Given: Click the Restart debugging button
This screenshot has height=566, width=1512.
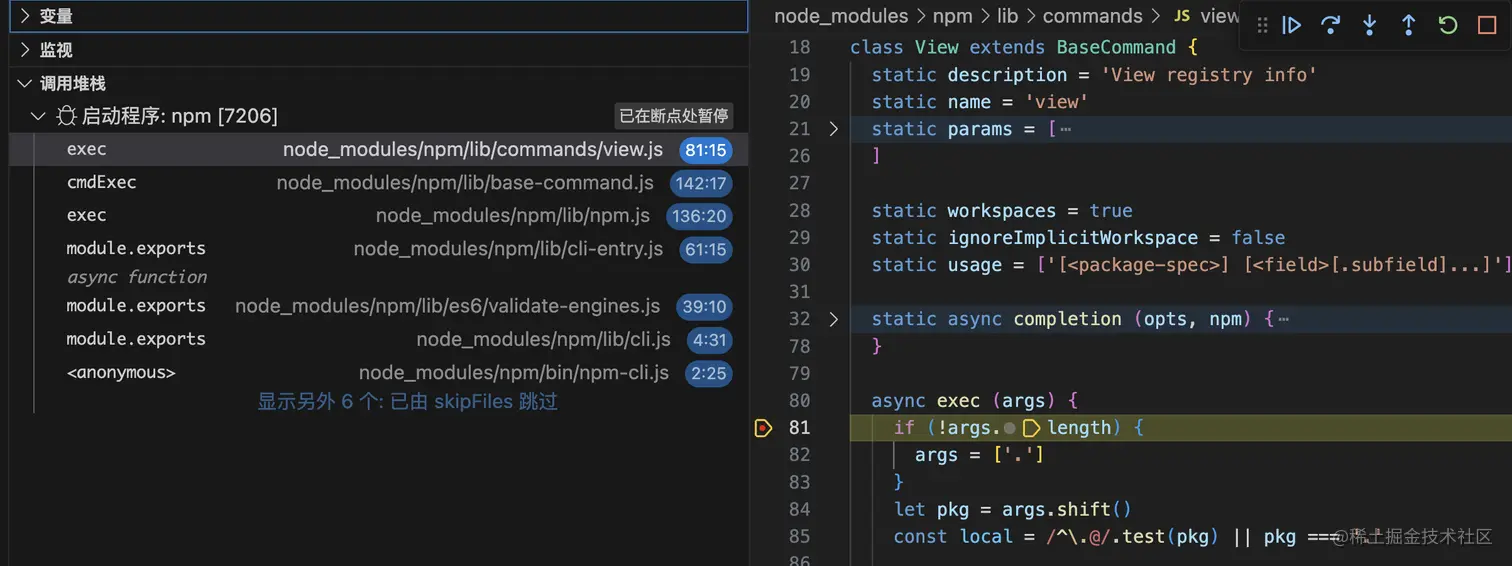Looking at the screenshot, I should click(x=1447, y=25).
